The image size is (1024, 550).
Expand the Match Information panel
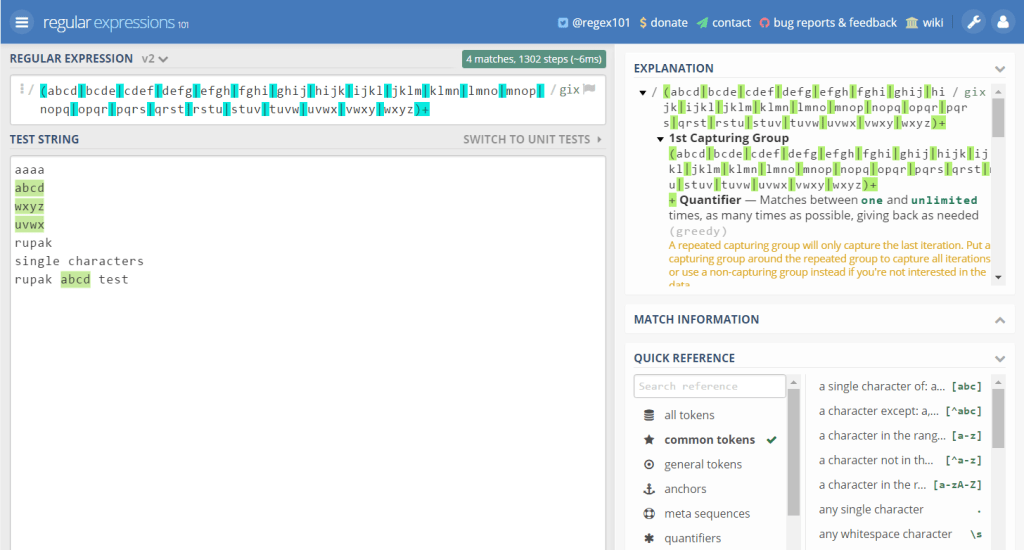click(x=999, y=320)
